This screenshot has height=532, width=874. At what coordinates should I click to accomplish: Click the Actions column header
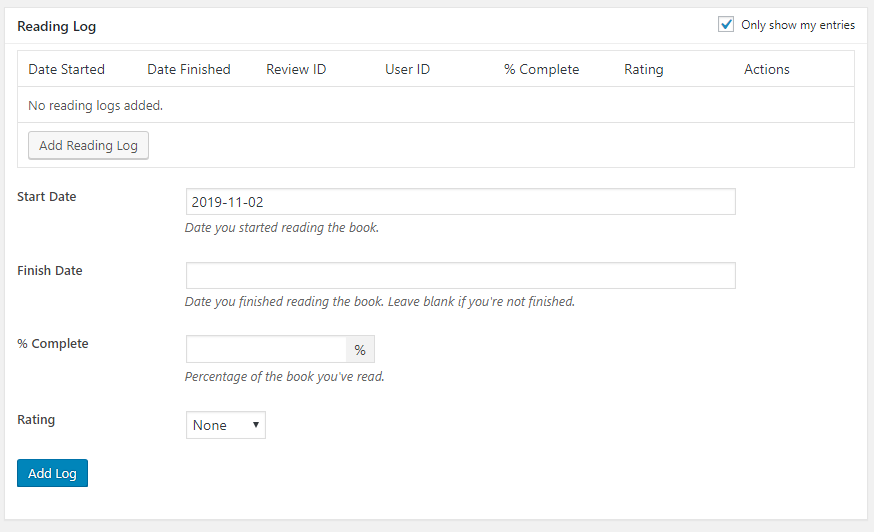[x=766, y=69]
